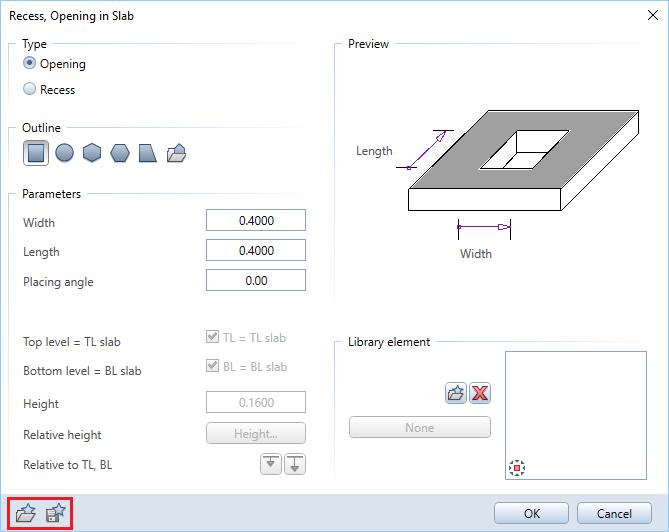This screenshot has width=669, height=532.
Task: Open outline from library folder icon
Action: point(176,153)
